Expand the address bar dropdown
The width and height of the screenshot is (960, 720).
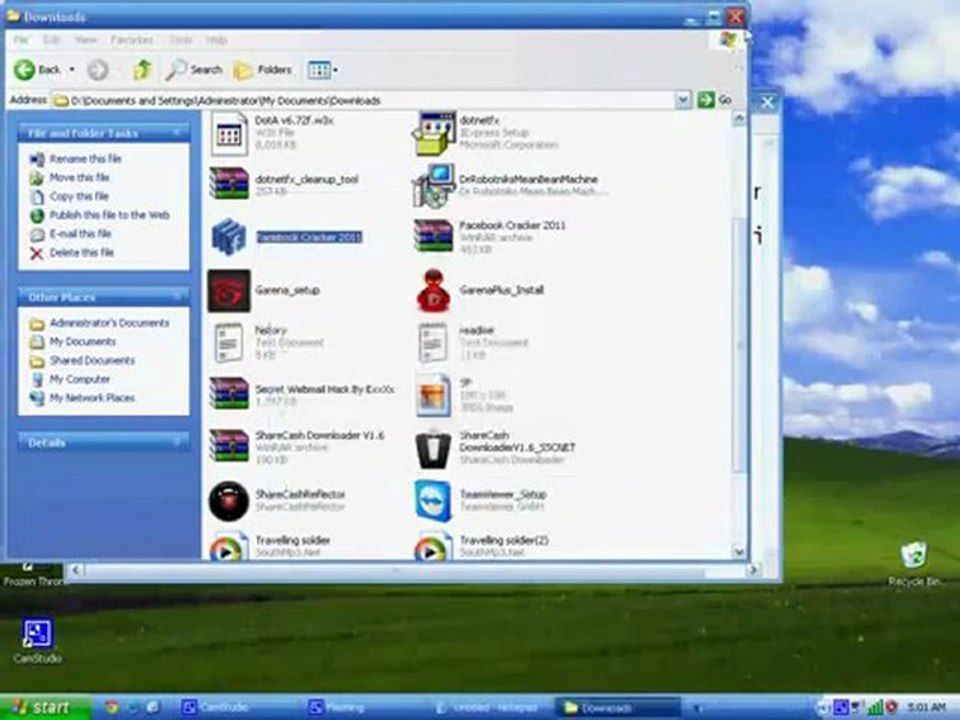point(683,100)
